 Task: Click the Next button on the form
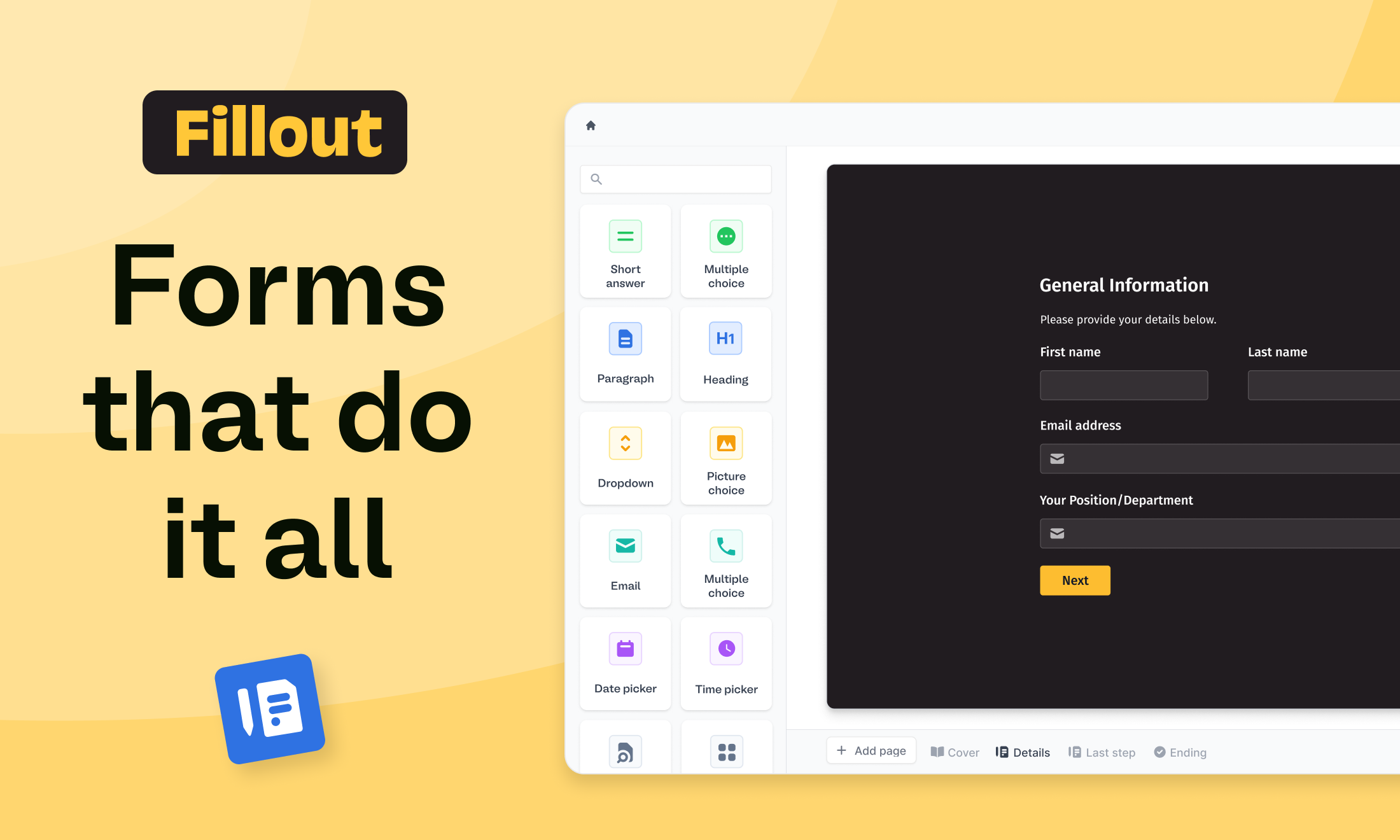(1075, 580)
